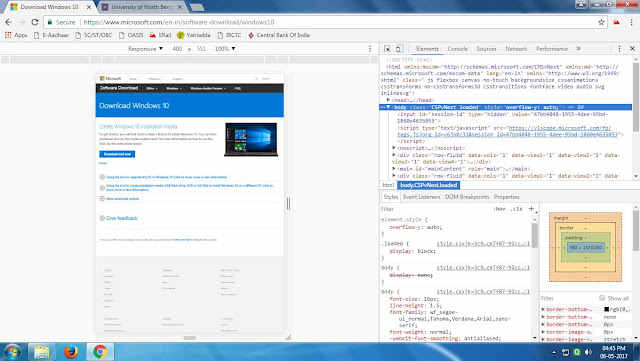Add new style rule plus icon

(531, 209)
